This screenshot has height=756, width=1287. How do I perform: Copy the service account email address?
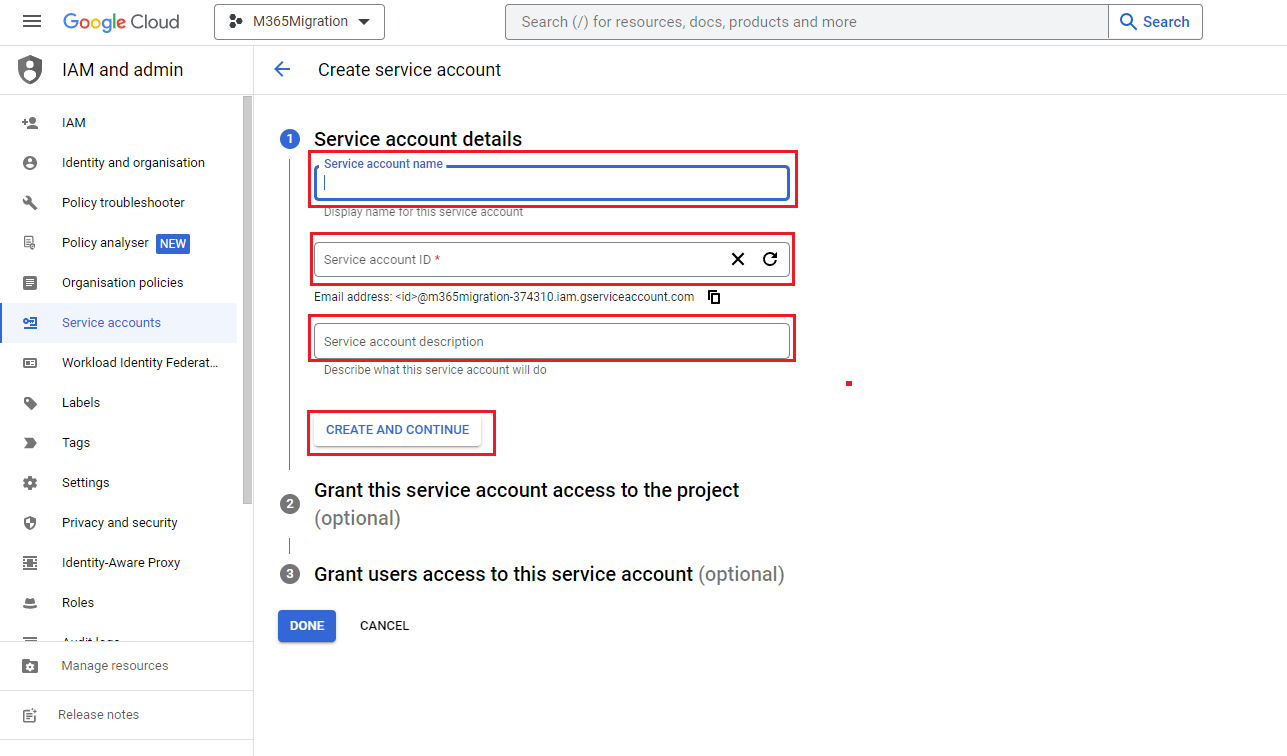[714, 297]
